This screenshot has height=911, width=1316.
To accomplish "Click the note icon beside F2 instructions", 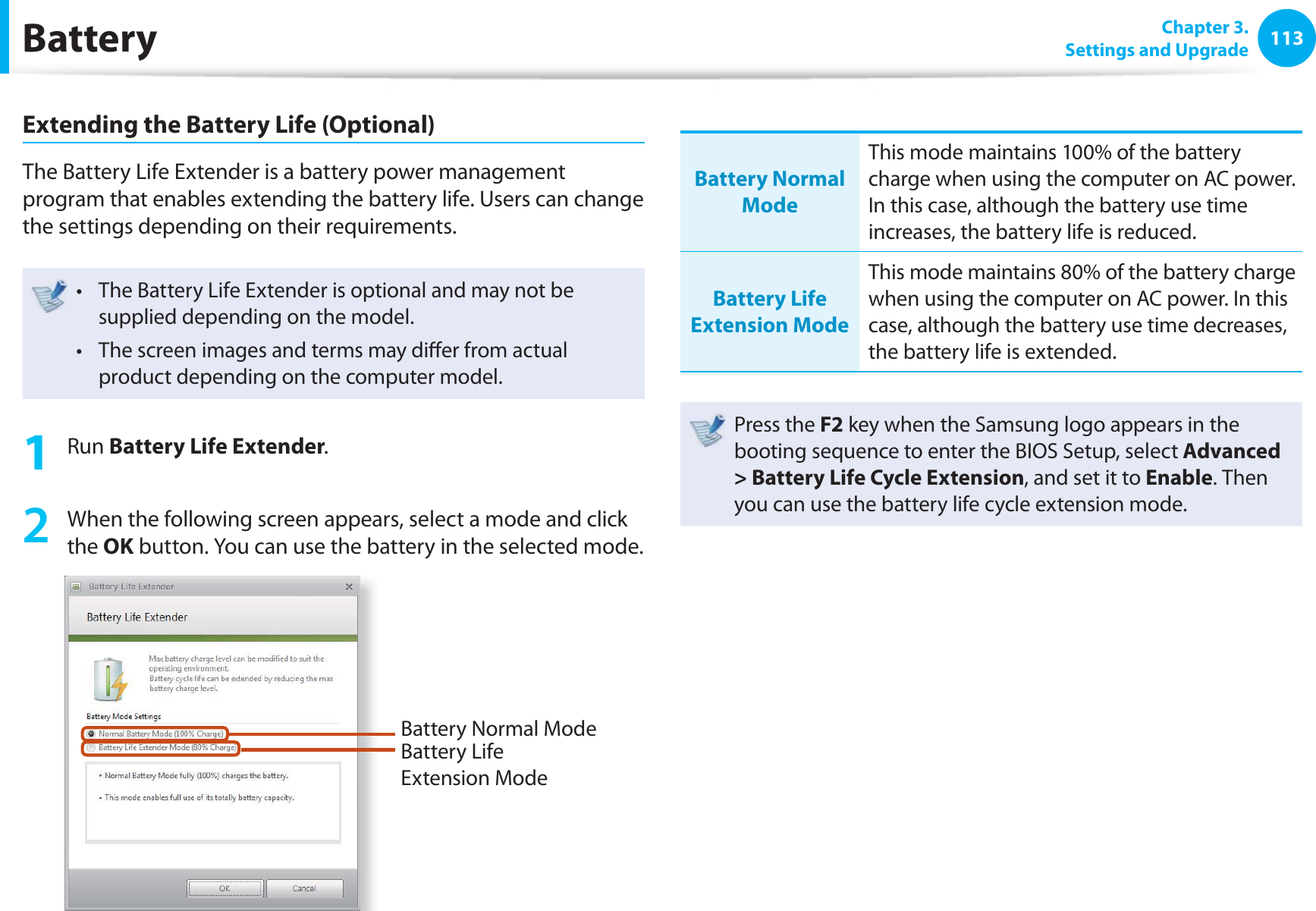I will coord(708,430).
